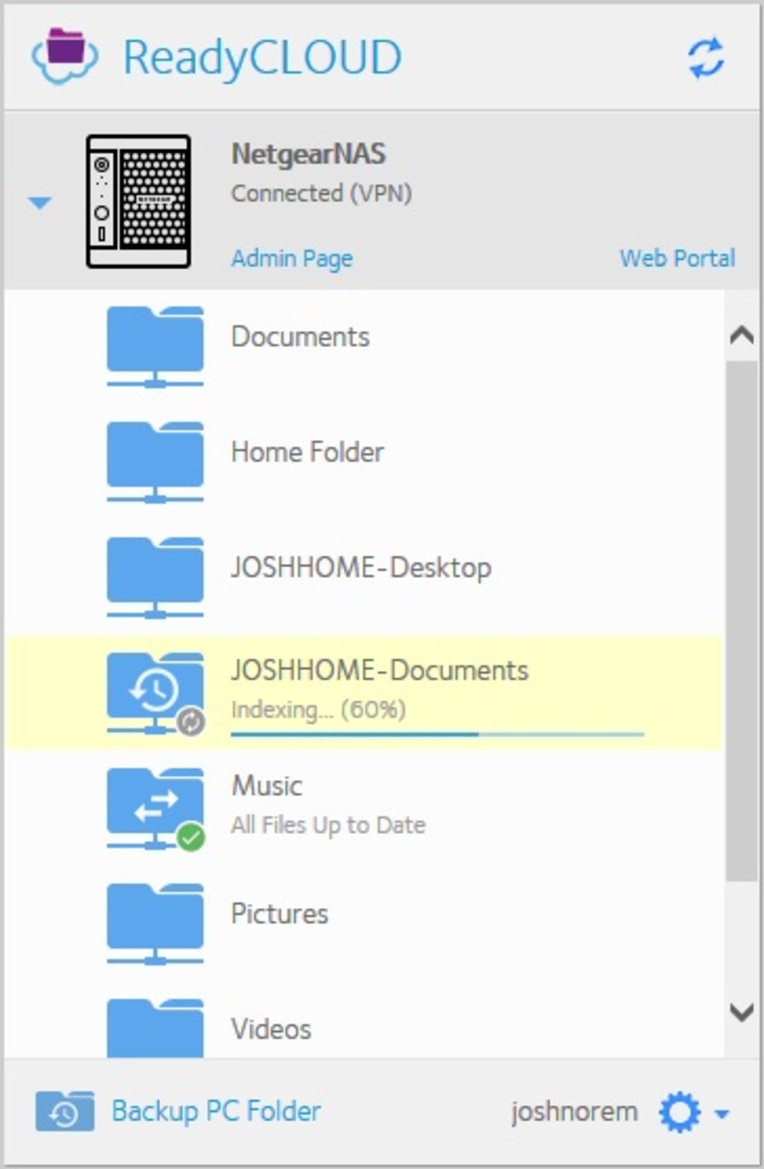
Task: Select the Music folder name
Action: click(267, 786)
